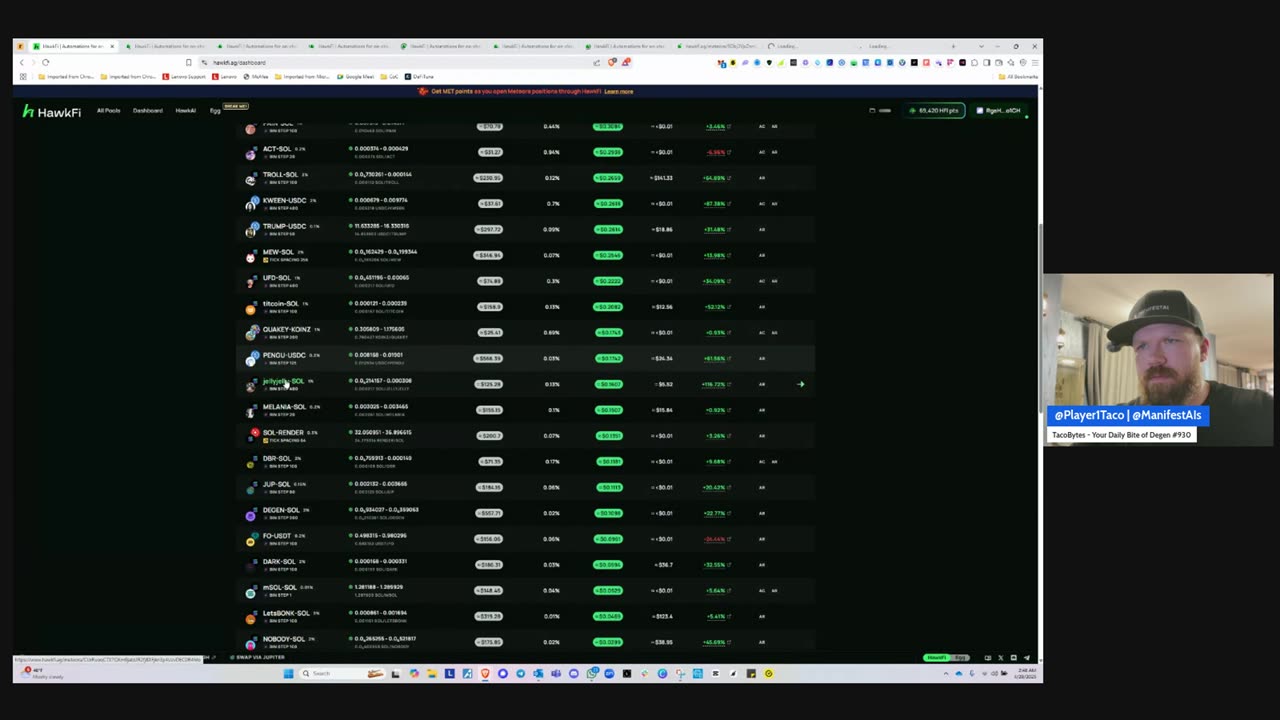This screenshot has width=1280, height=720.
Task: Click the HFI points button
Action: (934, 110)
